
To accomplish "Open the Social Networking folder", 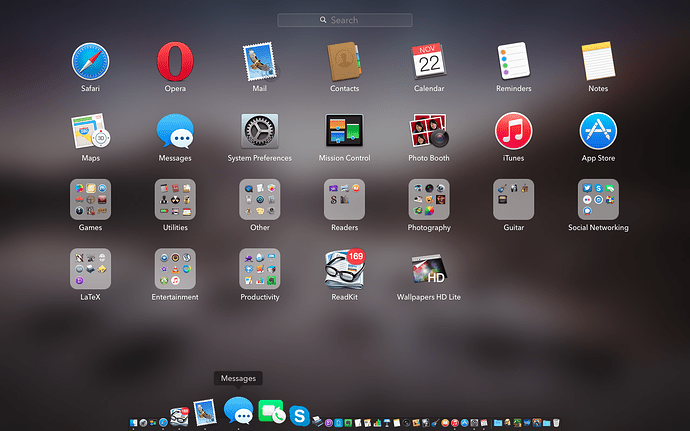I will 598,200.
